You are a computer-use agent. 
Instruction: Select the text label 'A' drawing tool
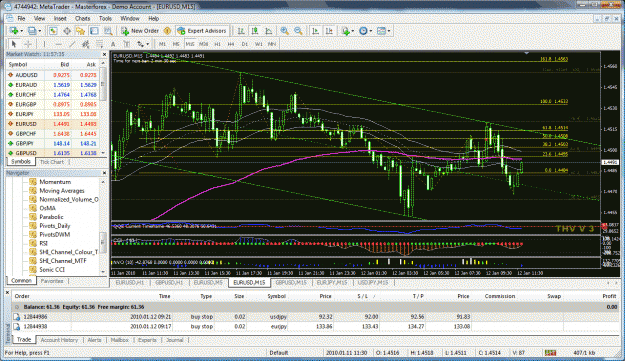(x=113, y=44)
